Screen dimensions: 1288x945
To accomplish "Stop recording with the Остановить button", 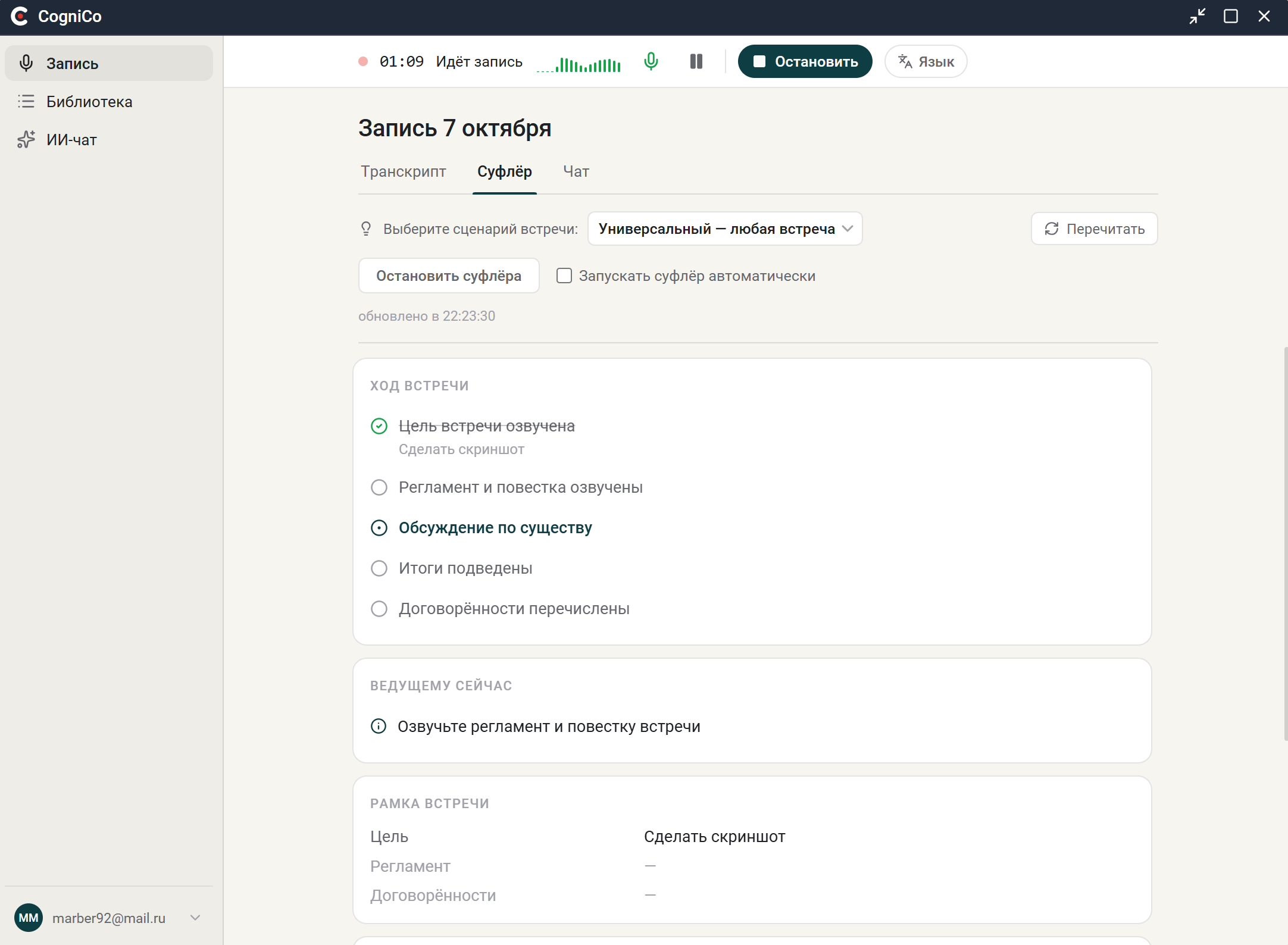I will click(805, 61).
